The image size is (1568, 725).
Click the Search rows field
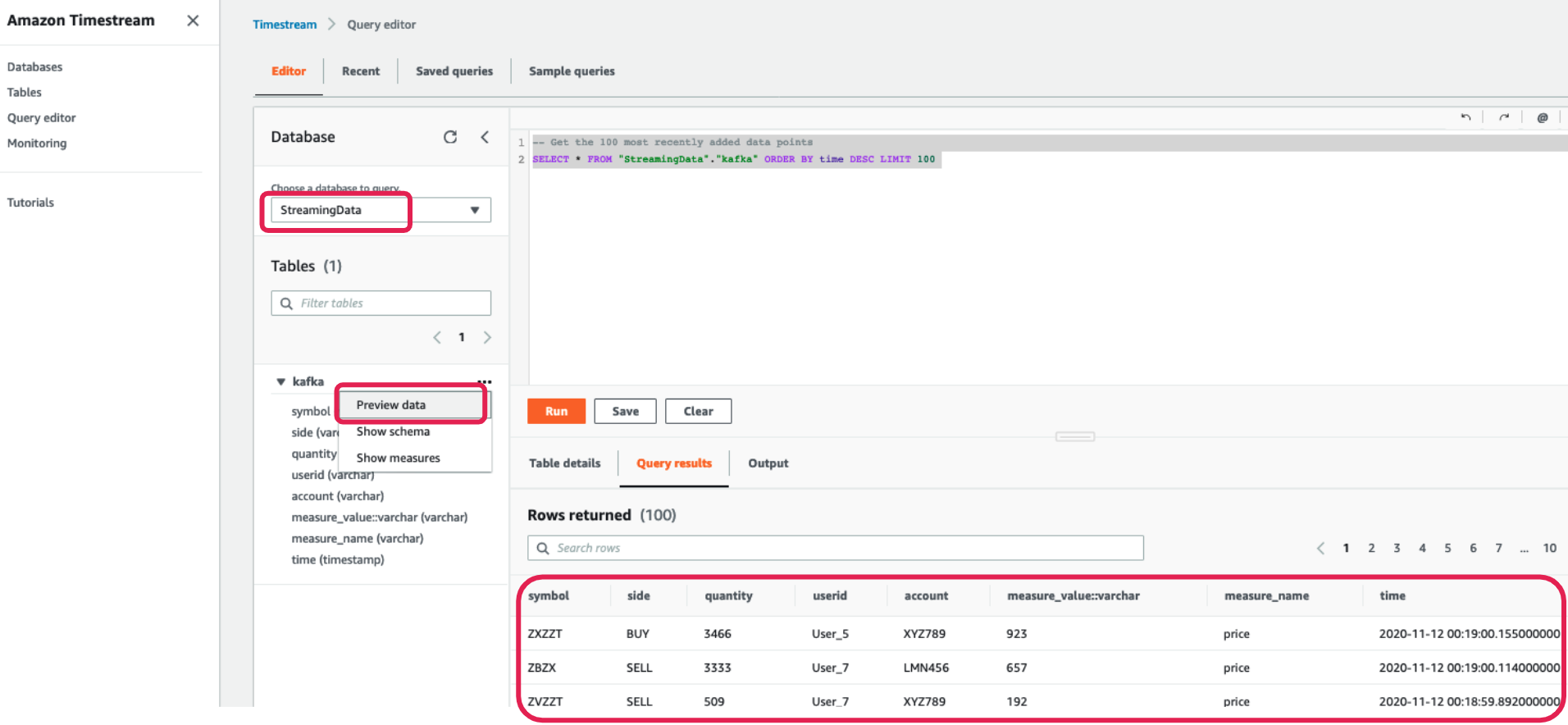836,548
